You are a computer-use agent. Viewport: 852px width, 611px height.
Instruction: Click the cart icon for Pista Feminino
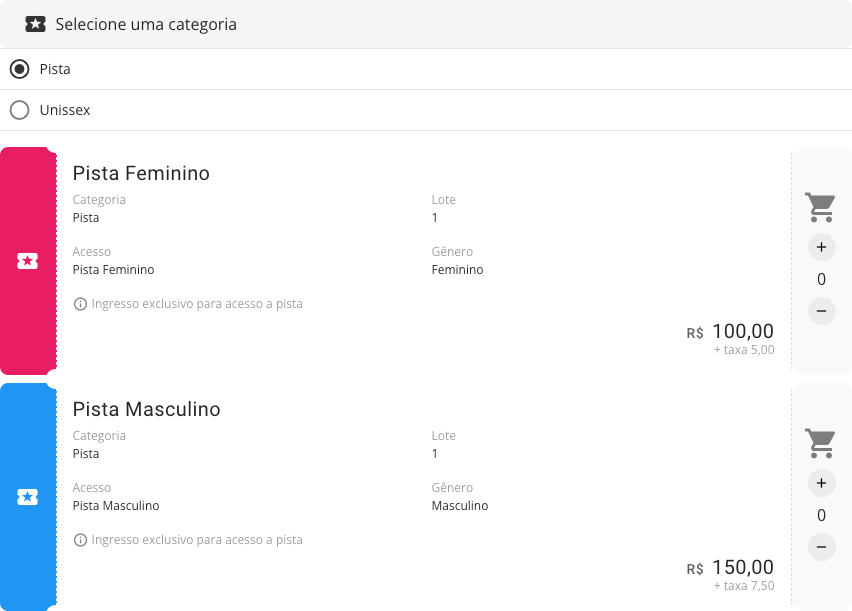pos(820,207)
